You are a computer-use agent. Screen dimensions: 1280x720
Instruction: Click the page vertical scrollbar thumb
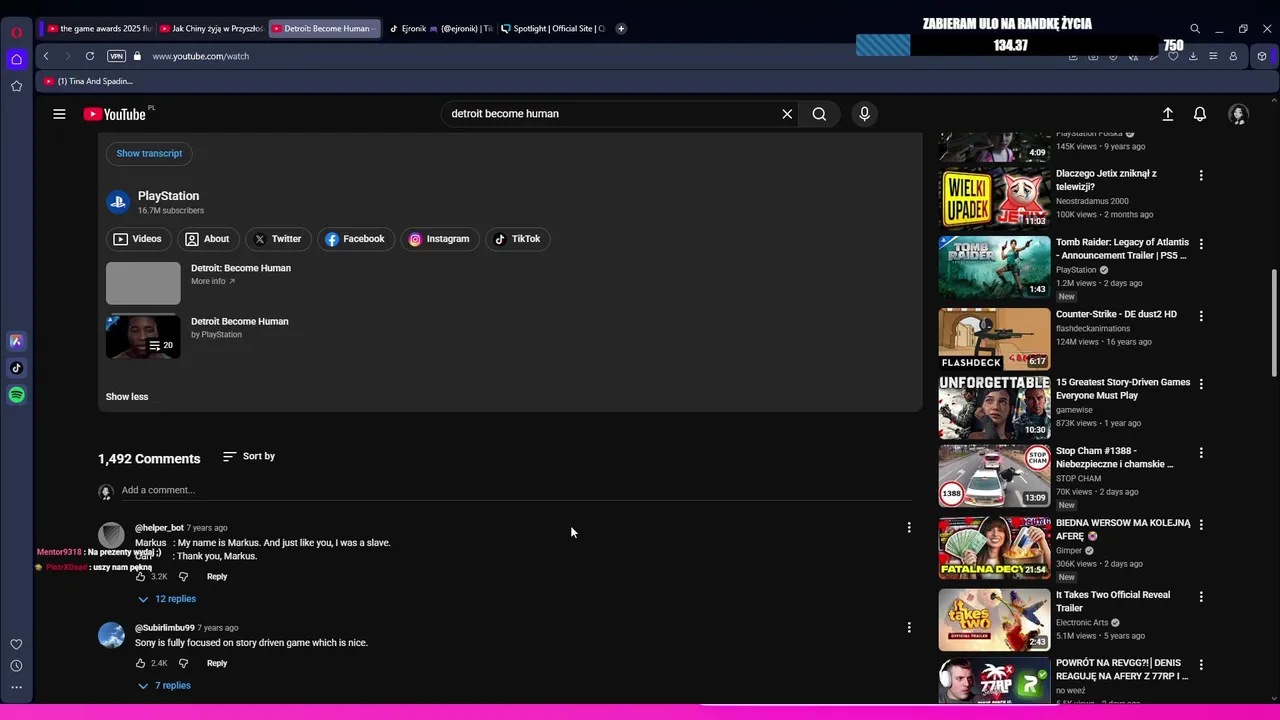pos(1274,324)
